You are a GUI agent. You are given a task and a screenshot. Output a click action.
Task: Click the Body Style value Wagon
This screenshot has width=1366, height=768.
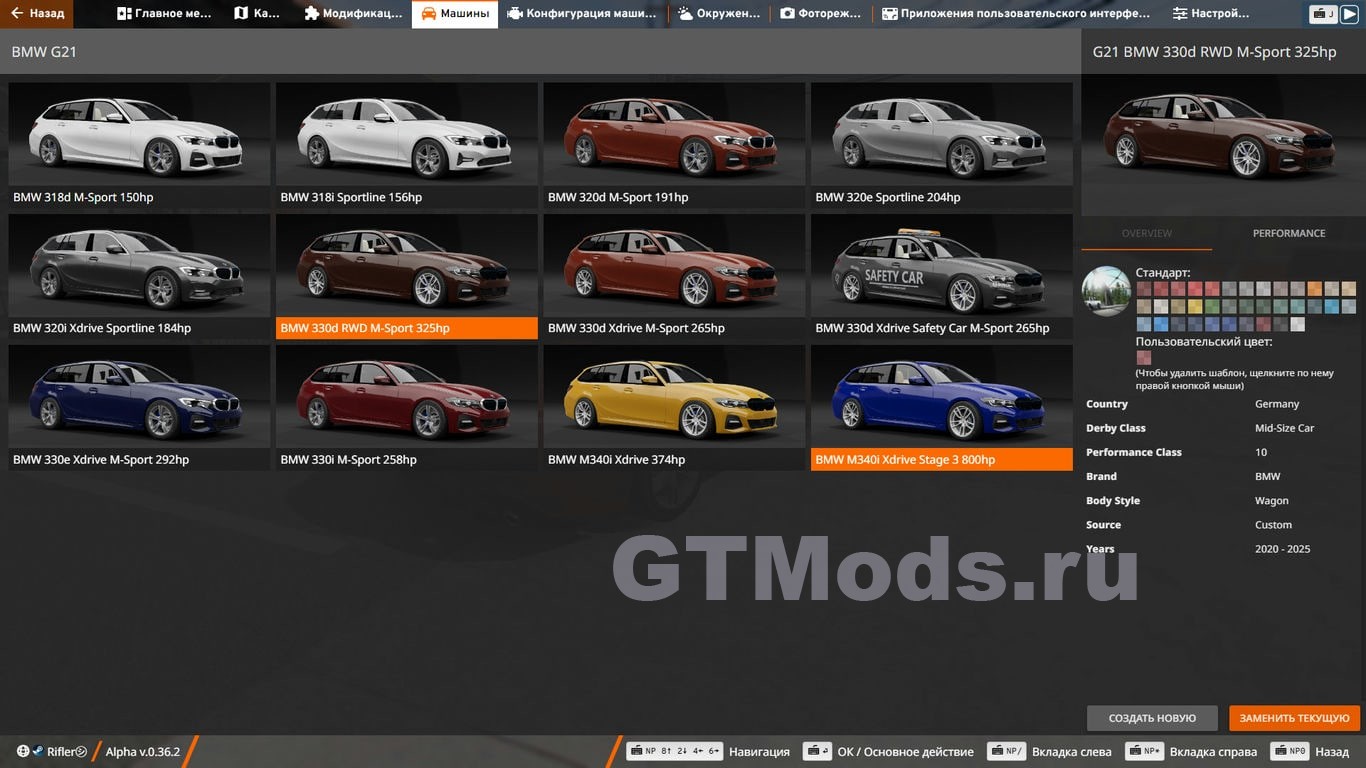pos(1272,500)
